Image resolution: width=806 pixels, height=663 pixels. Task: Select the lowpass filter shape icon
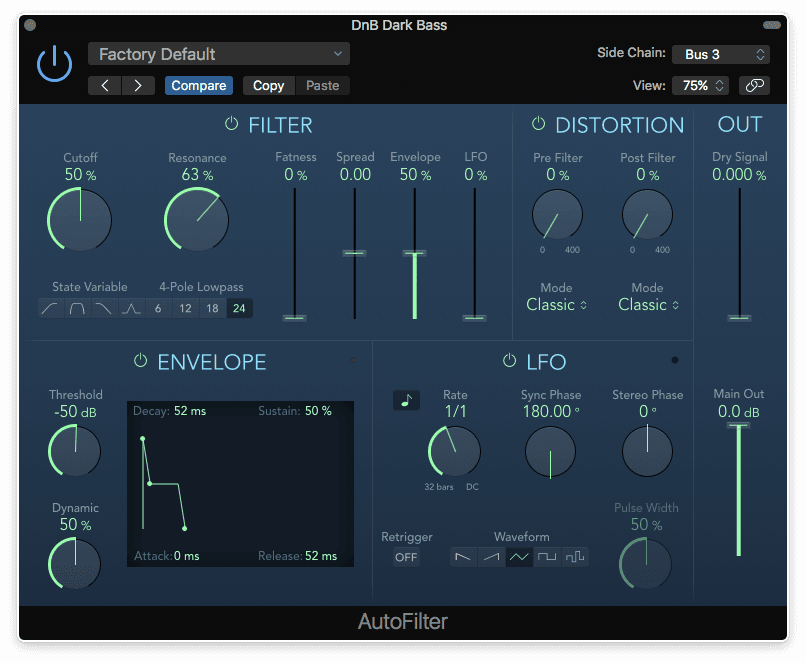pos(104,308)
